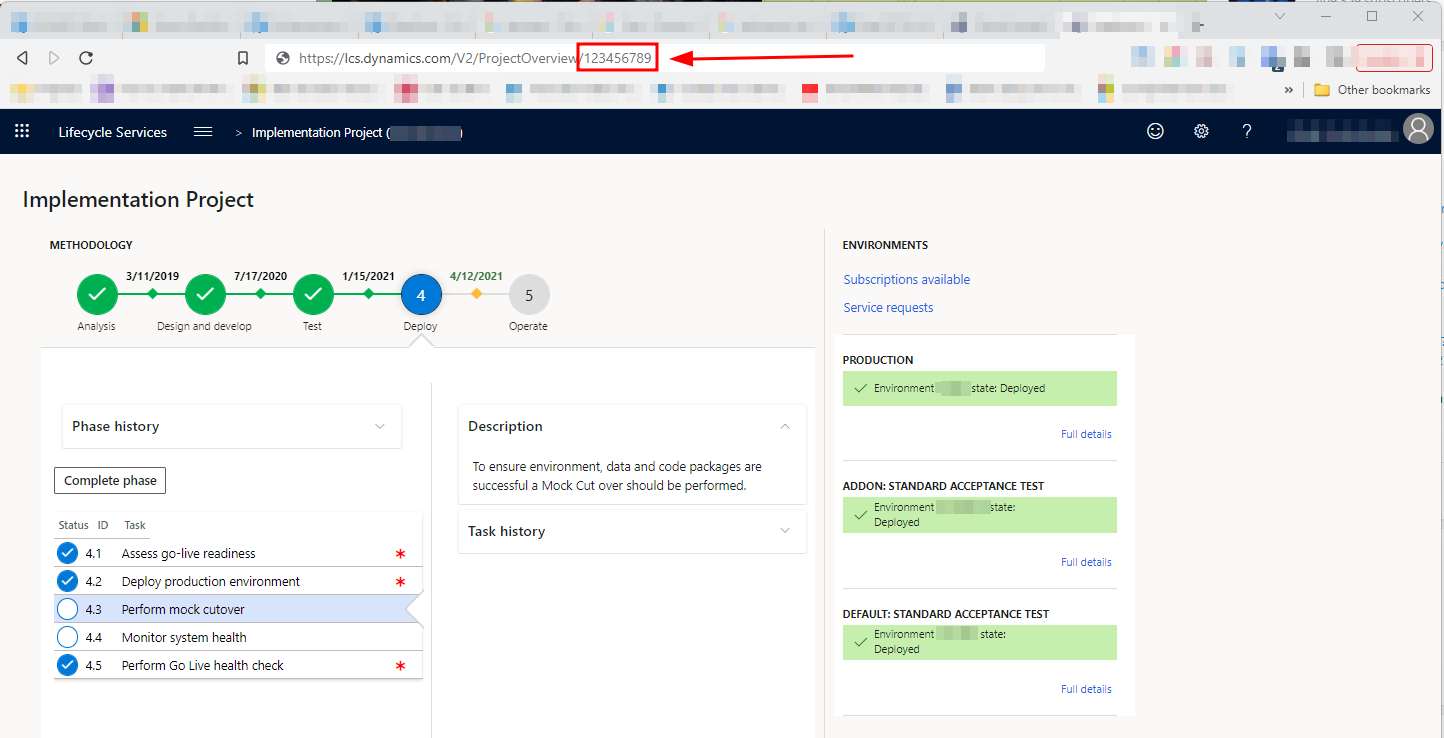Expand the Task history section
This screenshot has height=738, width=1444.
coord(784,531)
